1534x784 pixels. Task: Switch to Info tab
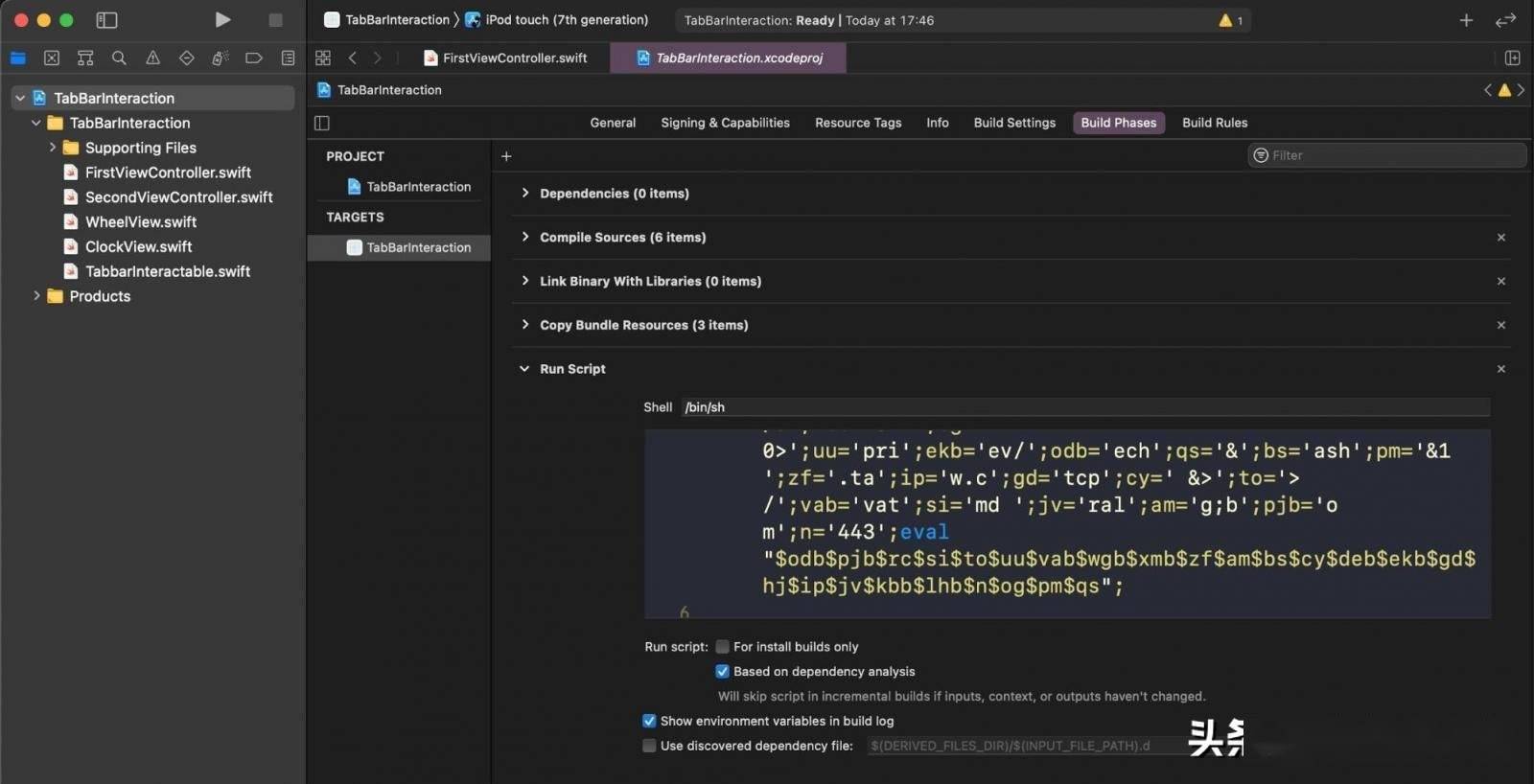938,123
